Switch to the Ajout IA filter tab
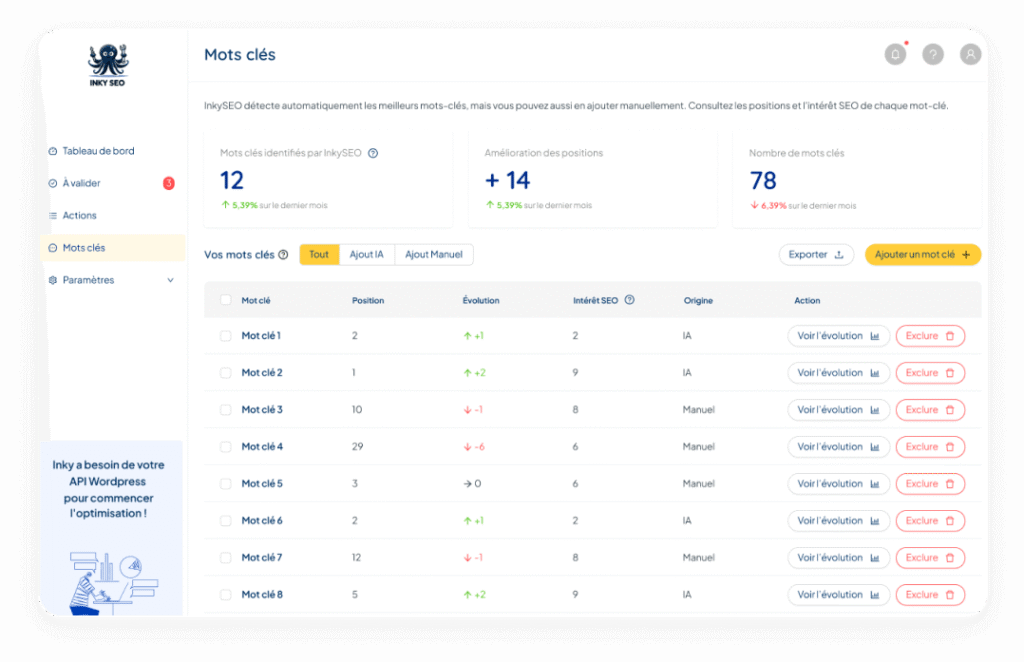Screen dimensions: 1024x662 point(367,255)
